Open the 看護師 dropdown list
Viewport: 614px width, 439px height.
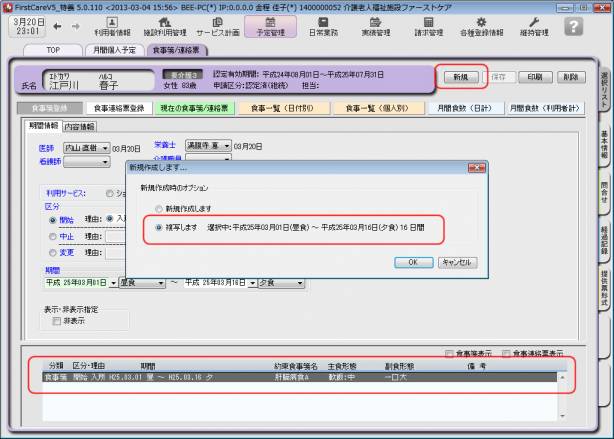click(x=104, y=160)
